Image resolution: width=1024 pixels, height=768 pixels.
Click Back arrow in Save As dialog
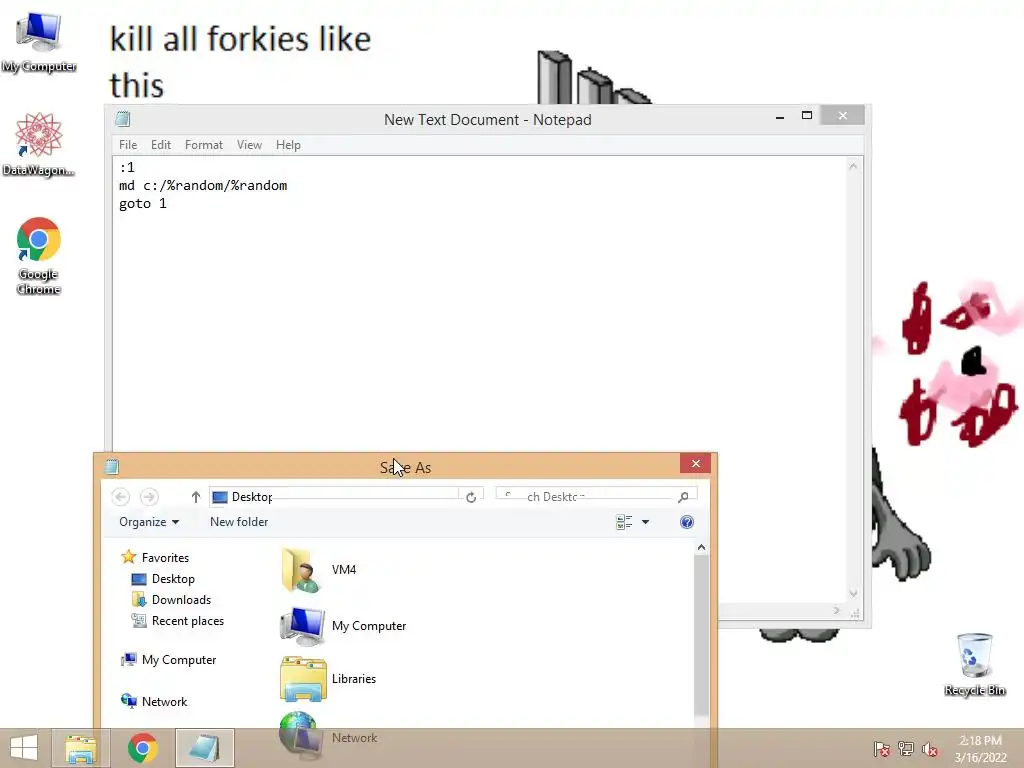(120, 497)
